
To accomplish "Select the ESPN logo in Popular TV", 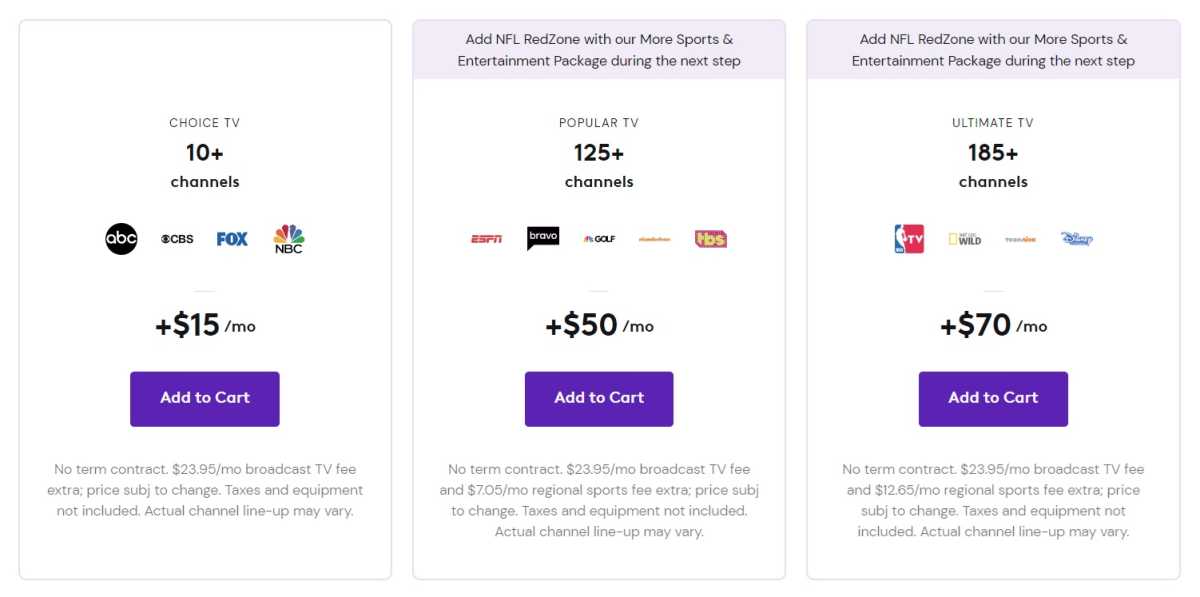I will [x=486, y=238].
